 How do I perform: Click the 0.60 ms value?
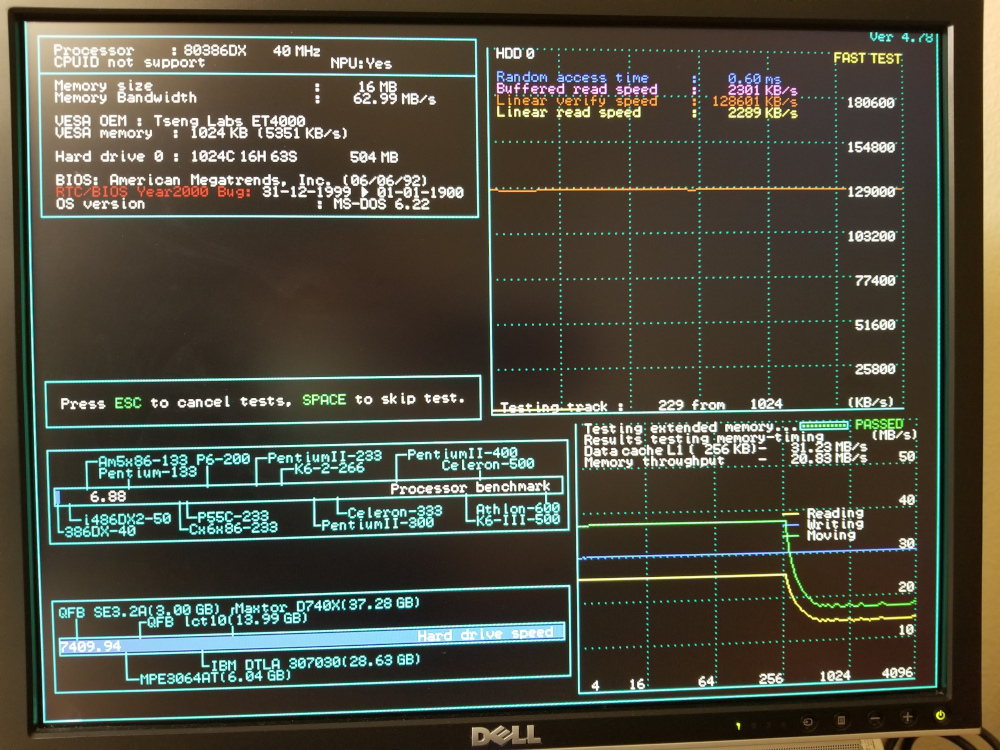pos(754,78)
